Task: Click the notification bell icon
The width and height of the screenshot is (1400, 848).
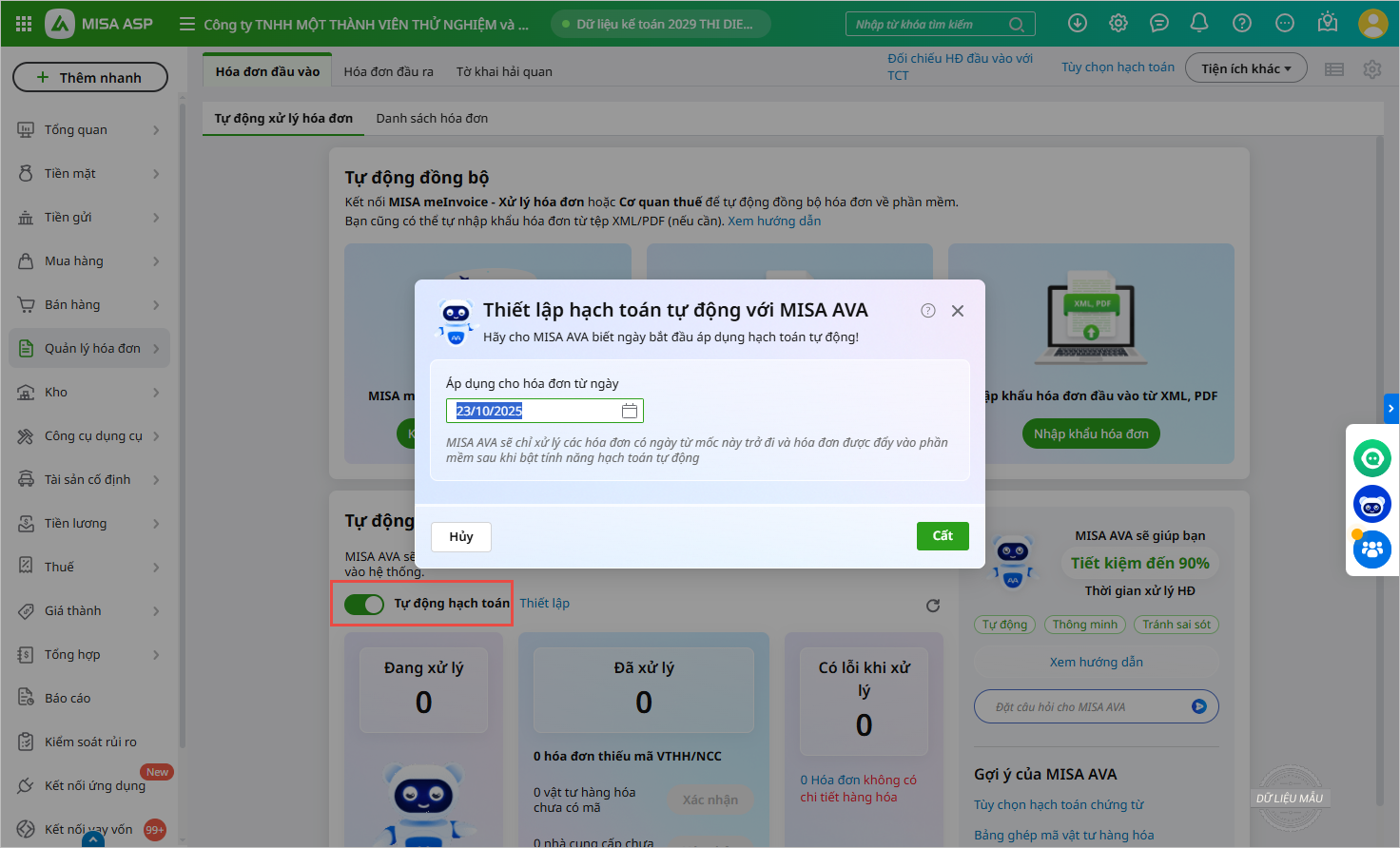Action: [x=1199, y=23]
